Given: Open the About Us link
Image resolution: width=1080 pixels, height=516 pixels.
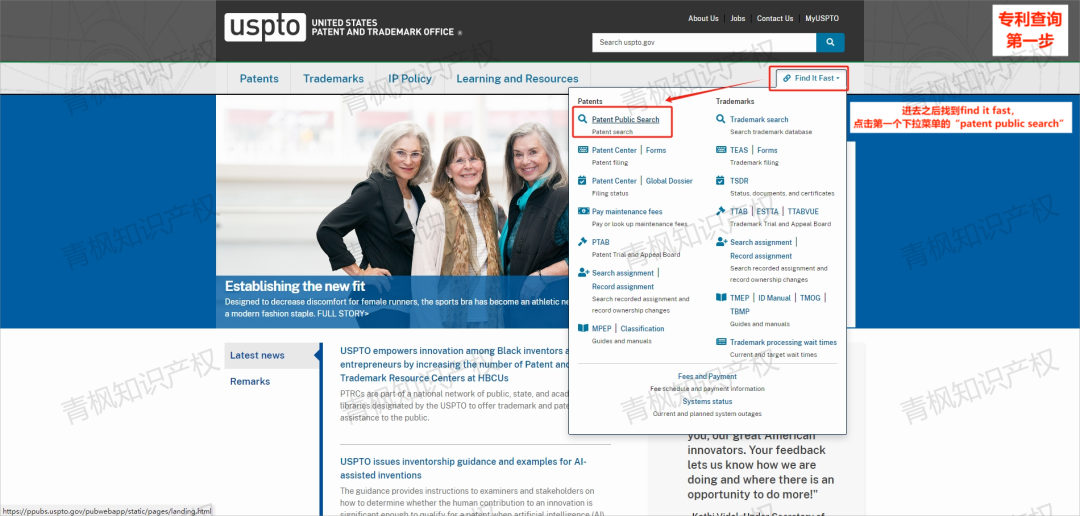Looking at the screenshot, I should pos(703,19).
